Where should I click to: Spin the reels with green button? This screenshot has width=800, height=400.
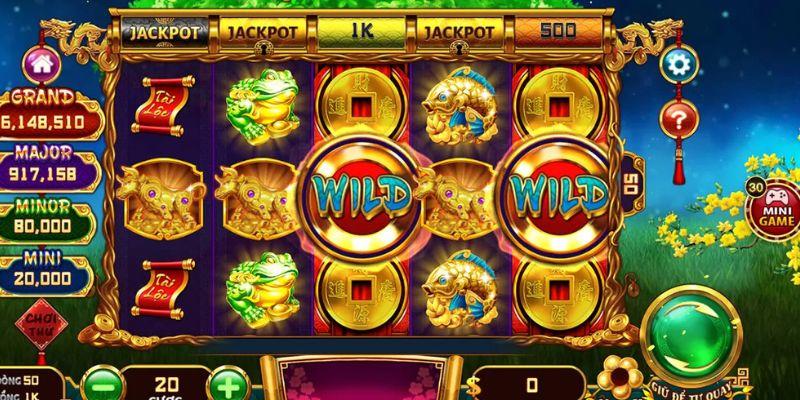click(x=690, y=336)
